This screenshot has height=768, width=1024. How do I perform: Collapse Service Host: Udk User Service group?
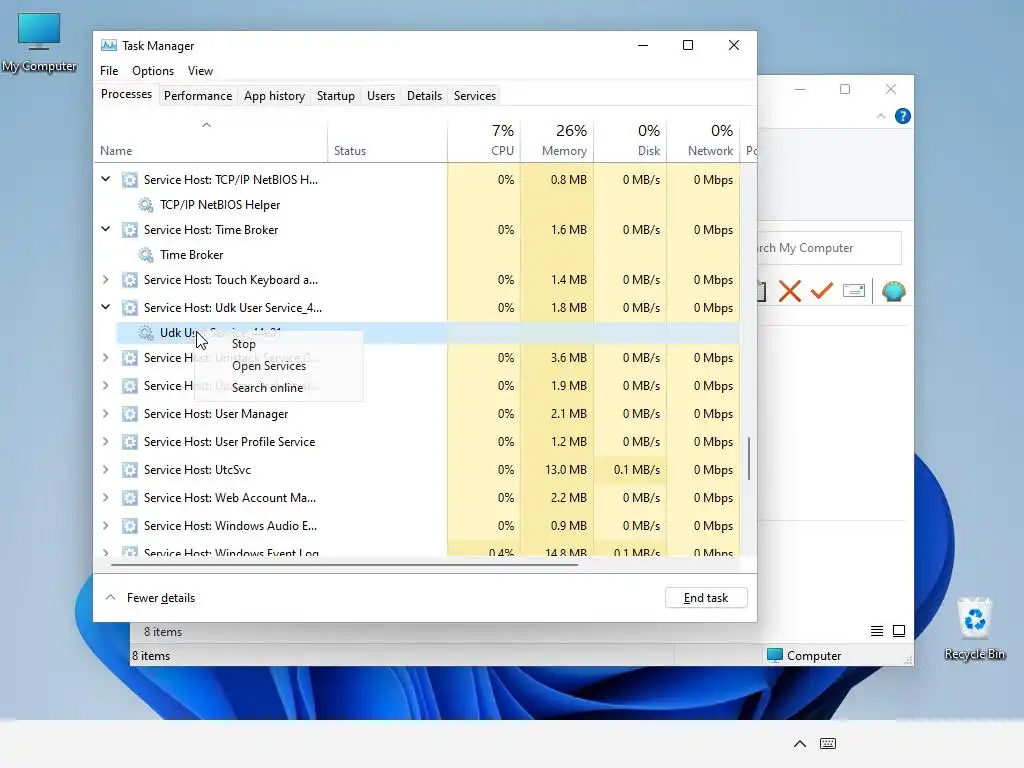coord(106,307)
